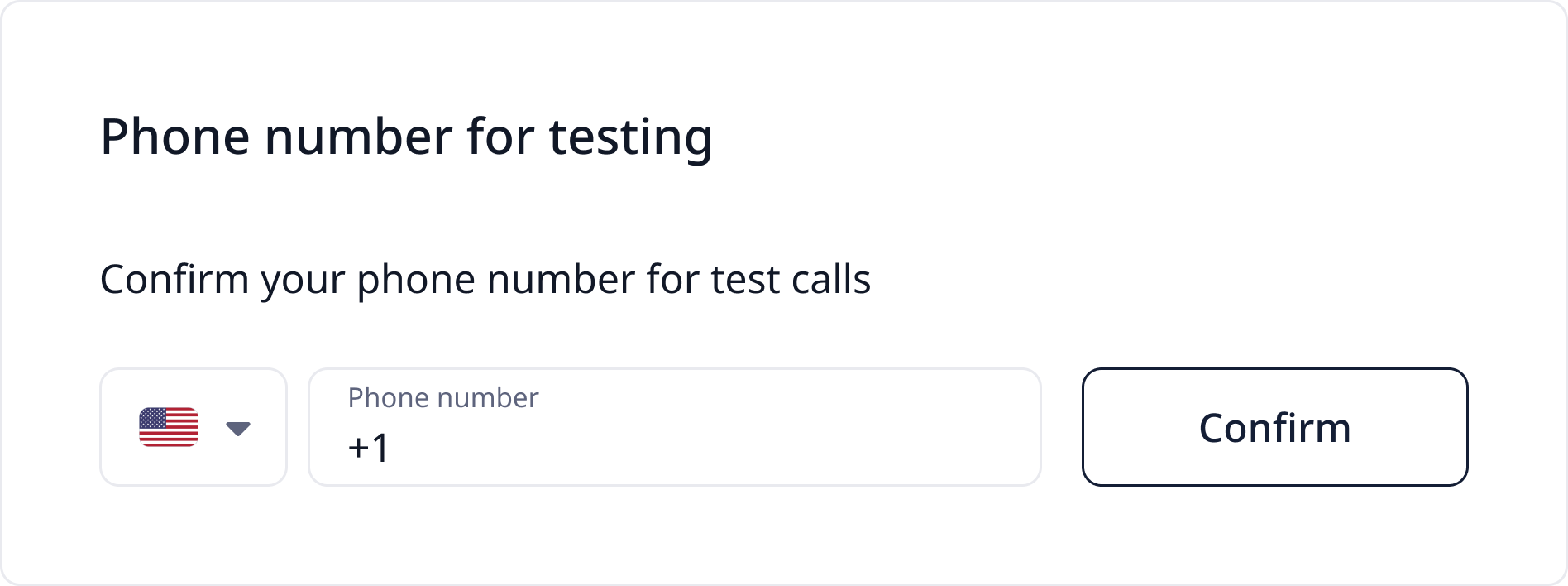Click the +1 prefix in the phone field
Image resolution: width=1568 pixels, height=586 pixels.
click(368, 448)
